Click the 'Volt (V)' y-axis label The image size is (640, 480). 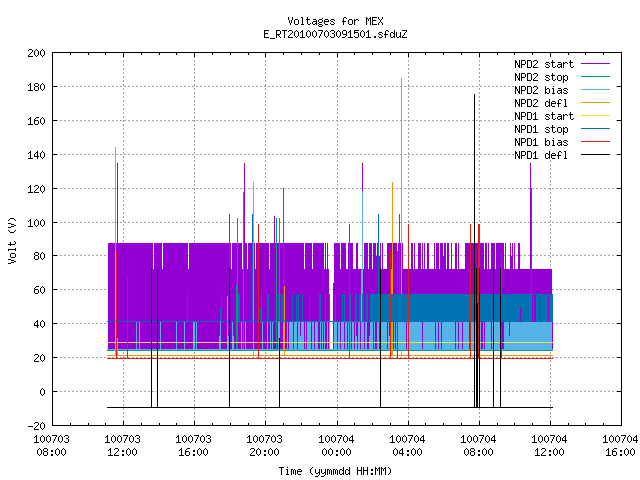point(12,241)
